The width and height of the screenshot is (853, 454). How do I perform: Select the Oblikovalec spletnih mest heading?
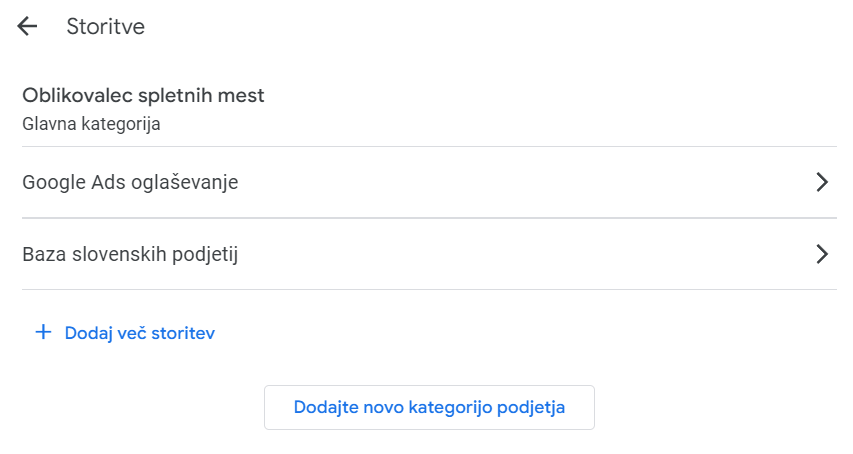coord(143,96)
